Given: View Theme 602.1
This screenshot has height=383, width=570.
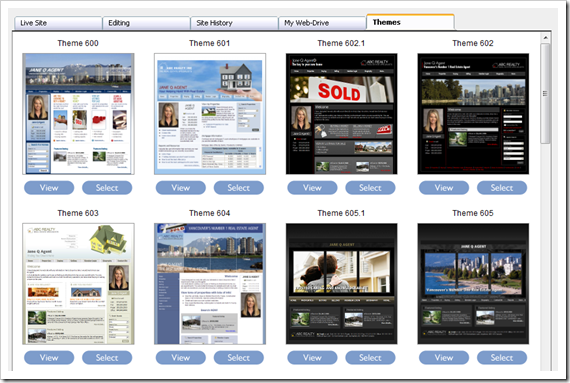Looking at the screenshot, I should point(312,188).
